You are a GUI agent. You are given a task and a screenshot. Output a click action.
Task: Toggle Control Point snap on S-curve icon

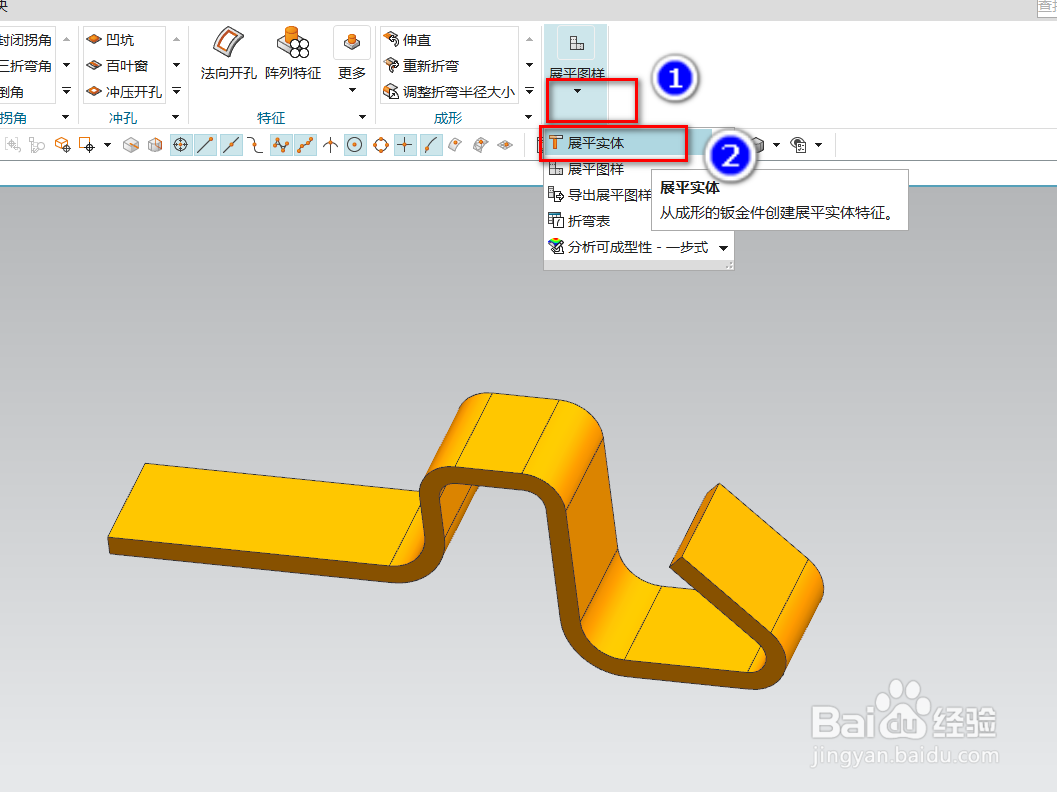(x=255, y=145)
